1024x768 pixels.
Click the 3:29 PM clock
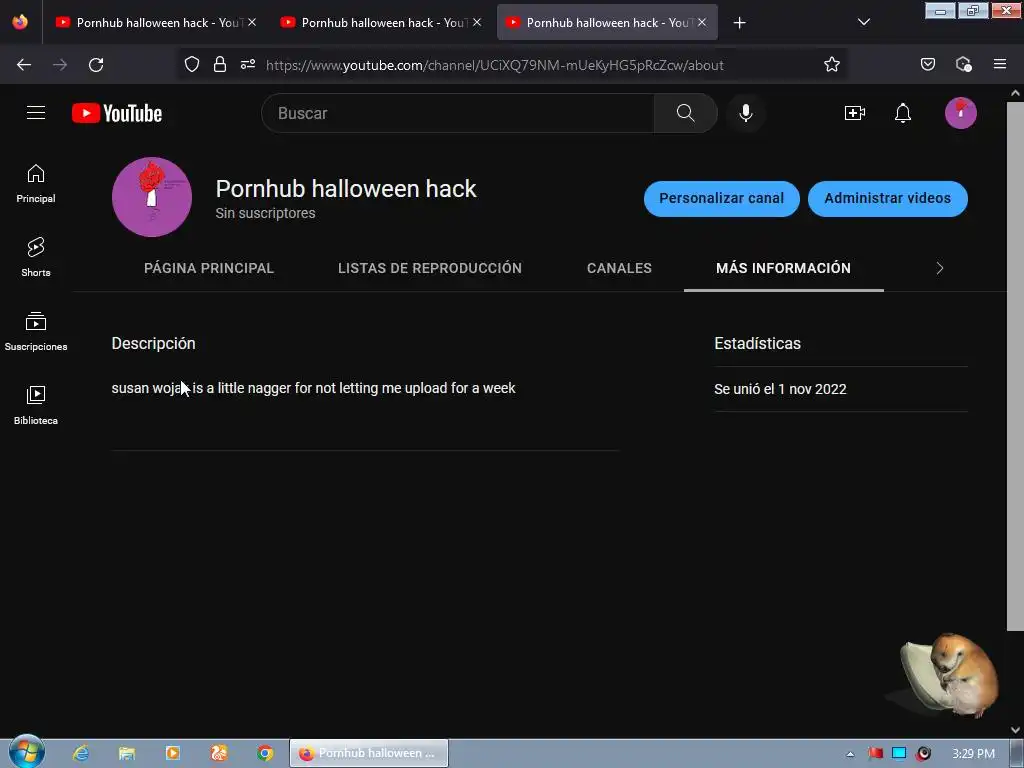973,754
